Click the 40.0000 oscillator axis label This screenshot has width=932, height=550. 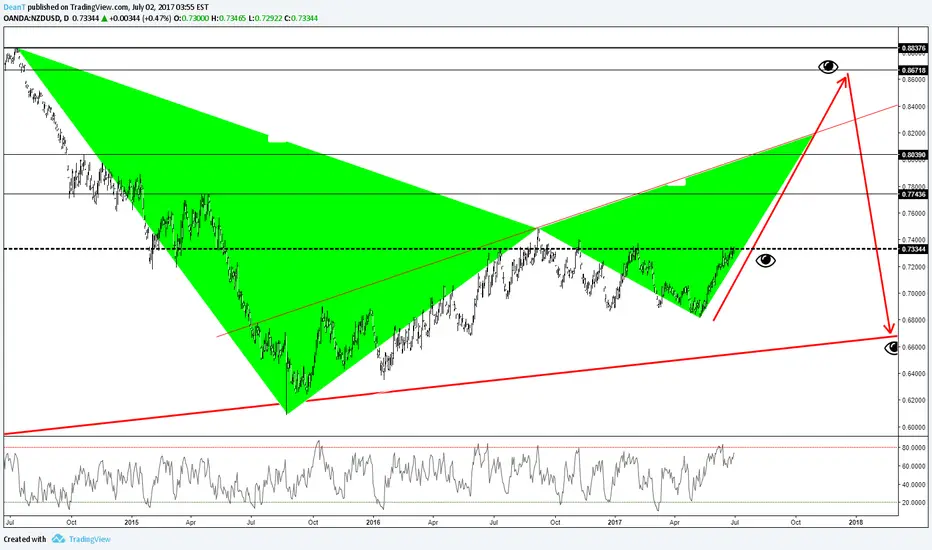[914, 485]
